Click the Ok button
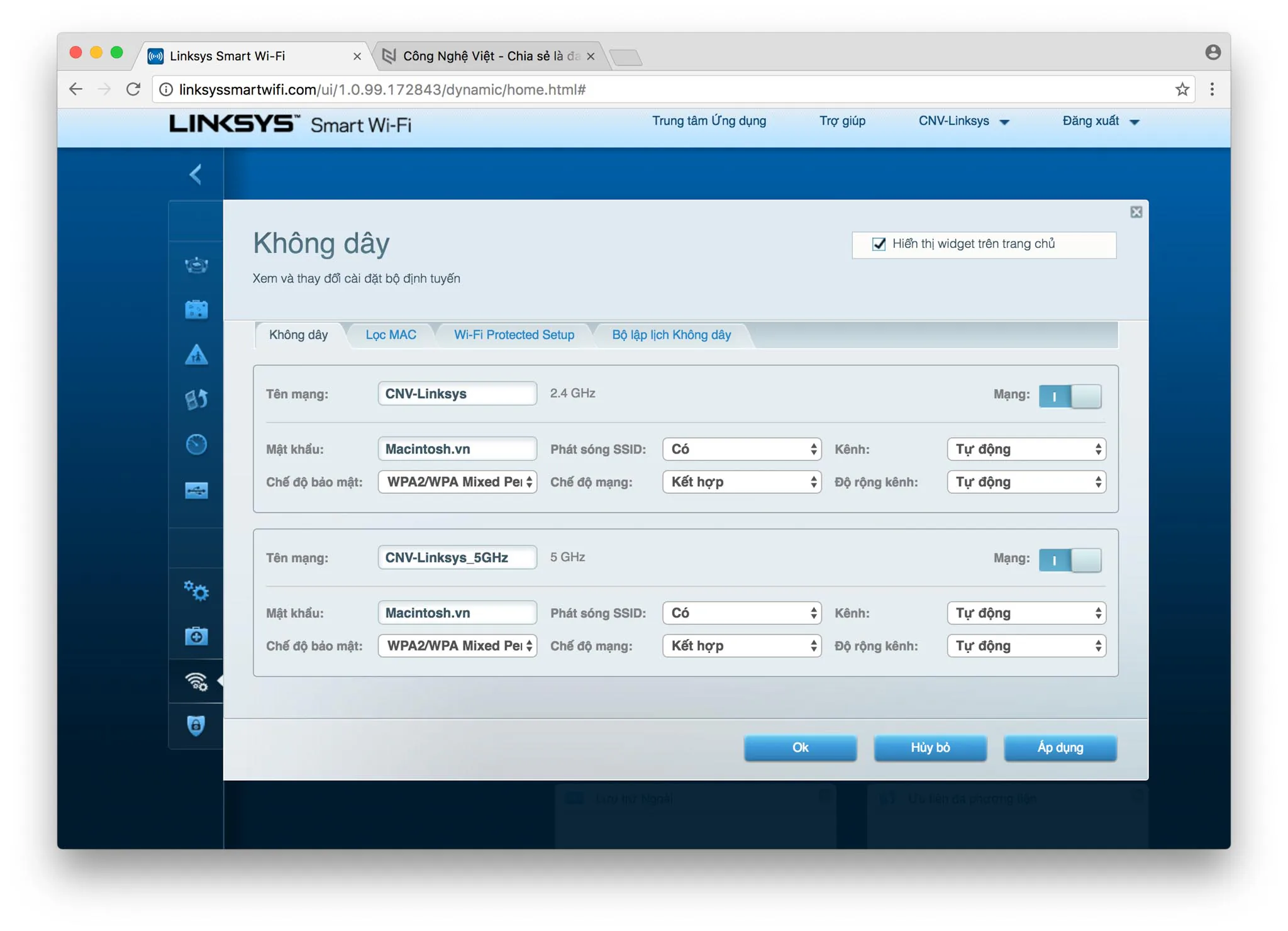 tap(800, 747)
